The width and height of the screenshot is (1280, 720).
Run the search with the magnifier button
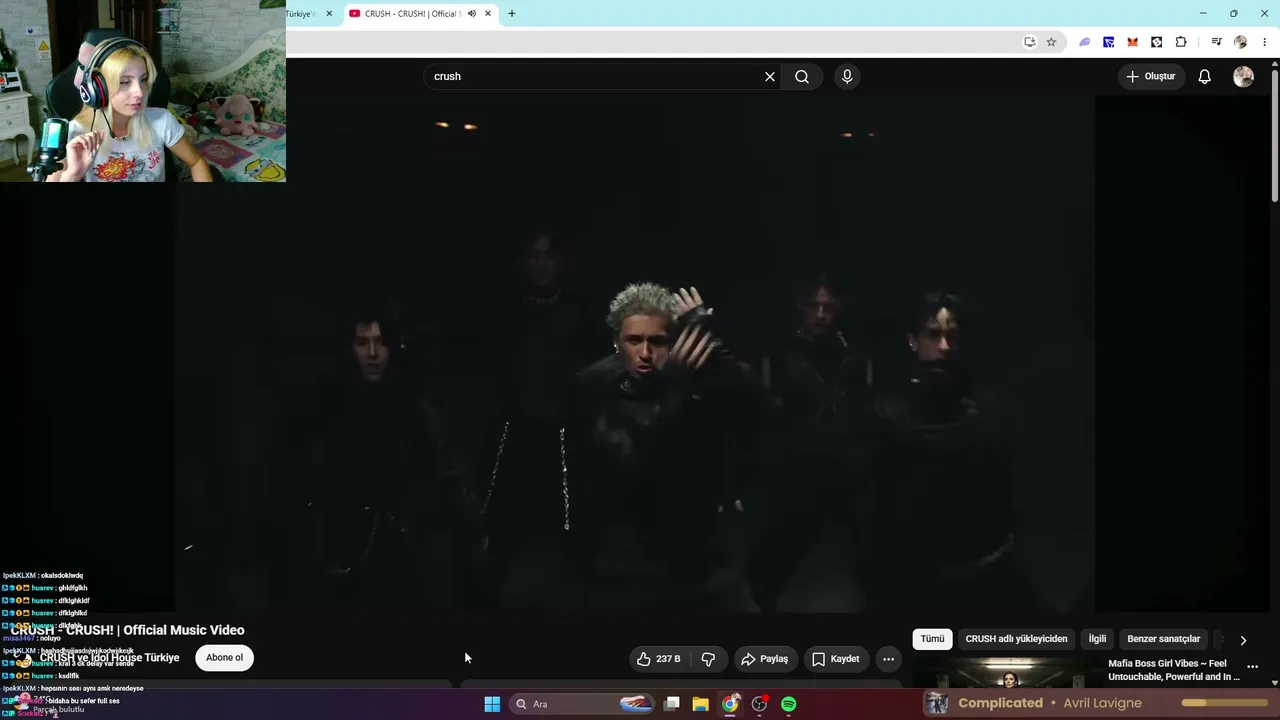(x=802, y=77)
